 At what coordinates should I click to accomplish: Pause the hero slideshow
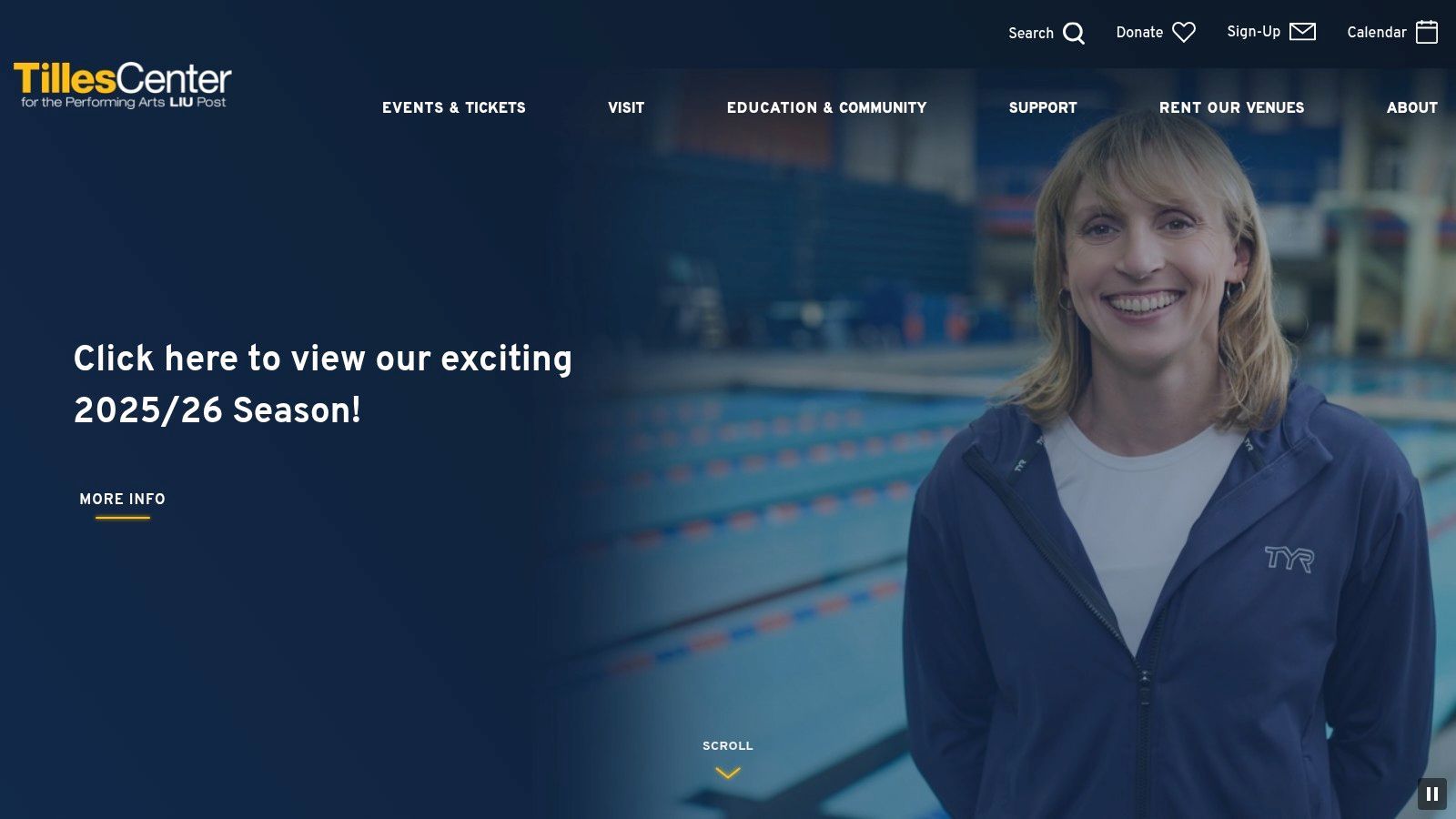pos(1432,794)
